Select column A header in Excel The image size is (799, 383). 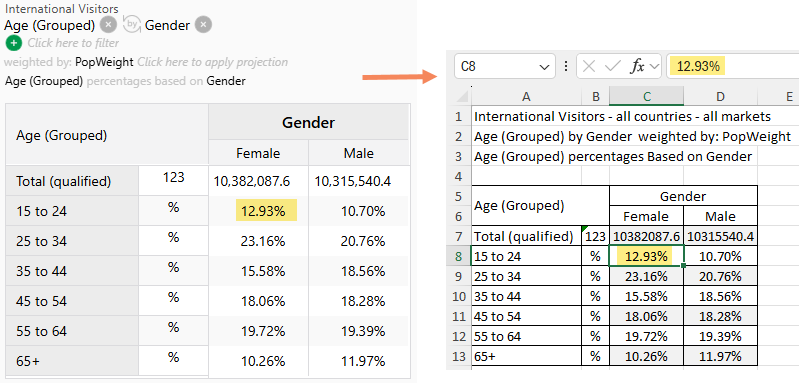(526, 97)
